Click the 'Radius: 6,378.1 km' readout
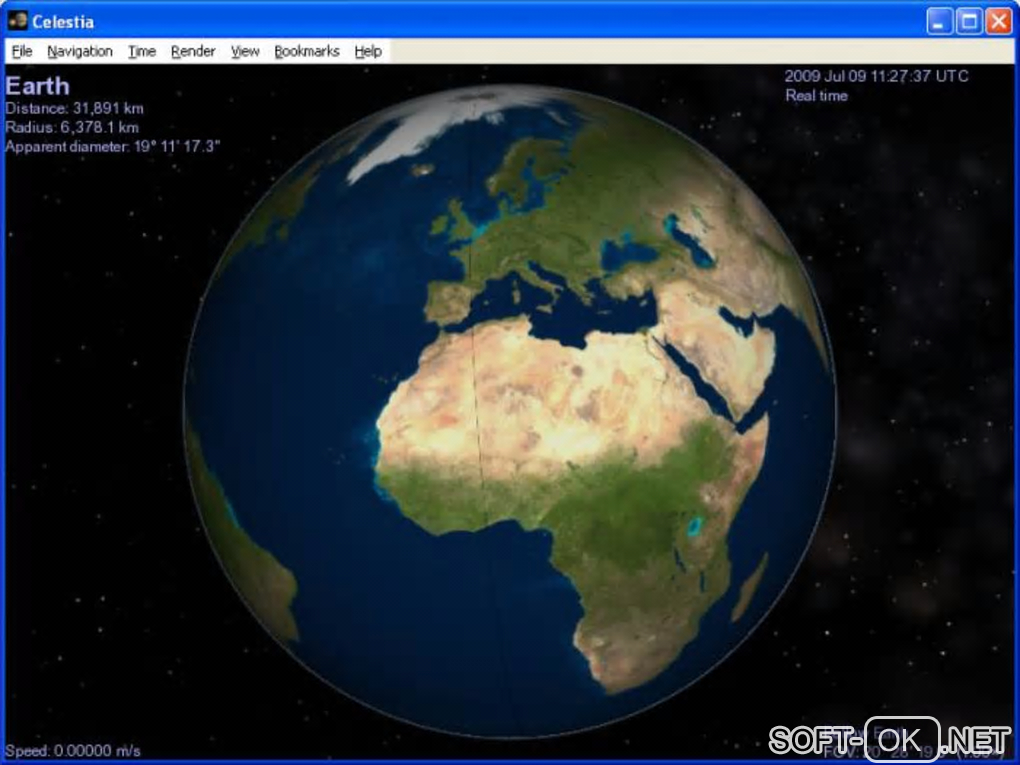The image size is (1020, 765). (72, 128)
